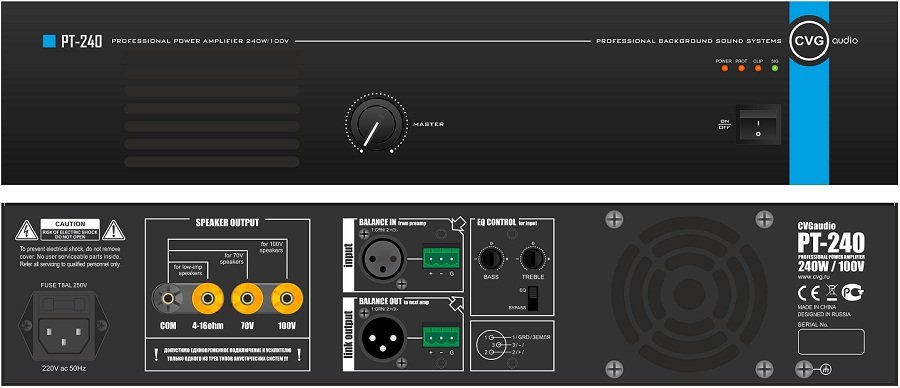Toggle the ON/OFF power rocker switch
The image size is (900, 388).
[758, 124]
